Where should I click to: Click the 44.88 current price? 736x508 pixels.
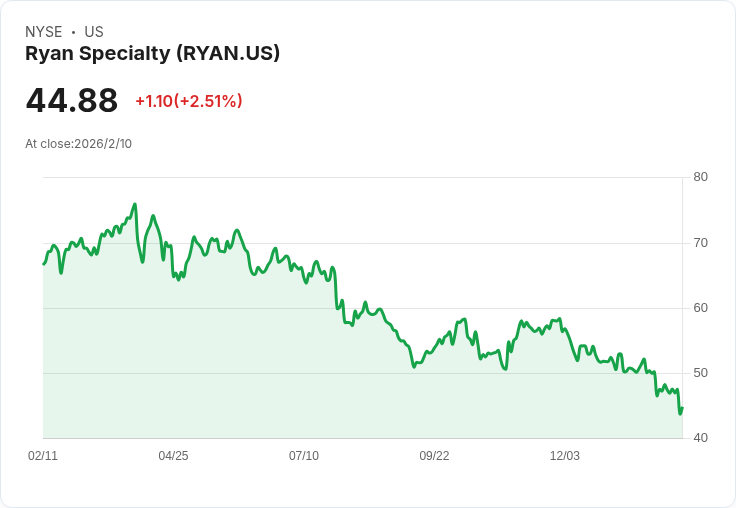click(72, 100)
